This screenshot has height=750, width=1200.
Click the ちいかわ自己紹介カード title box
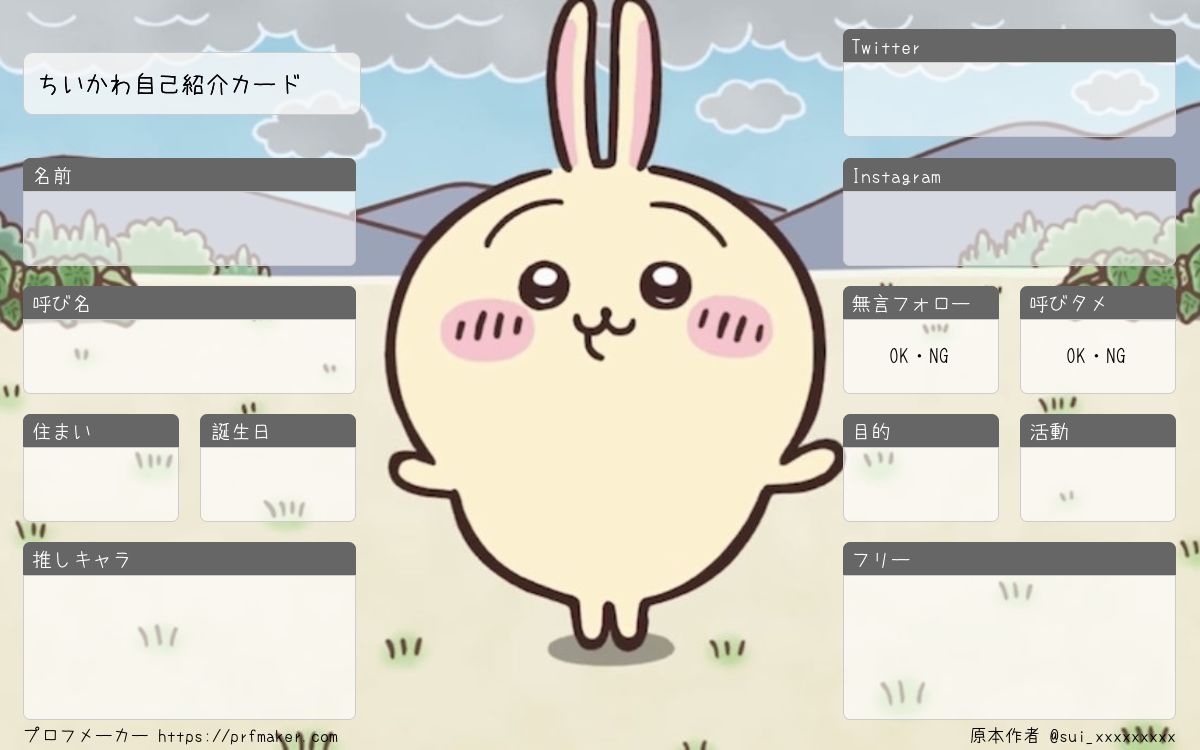191,83
